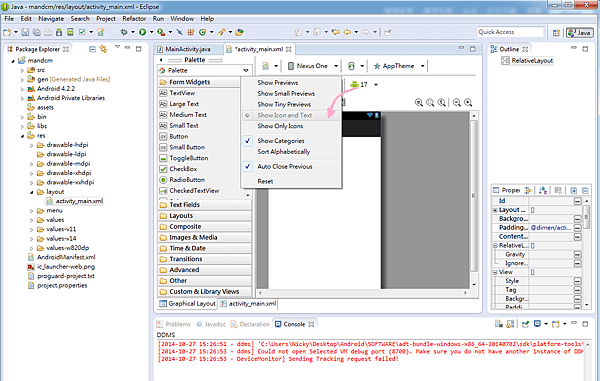Switch to MainActivity.java tab
Viewport: 600px width, 381px height.
click(x=188, y=49)
